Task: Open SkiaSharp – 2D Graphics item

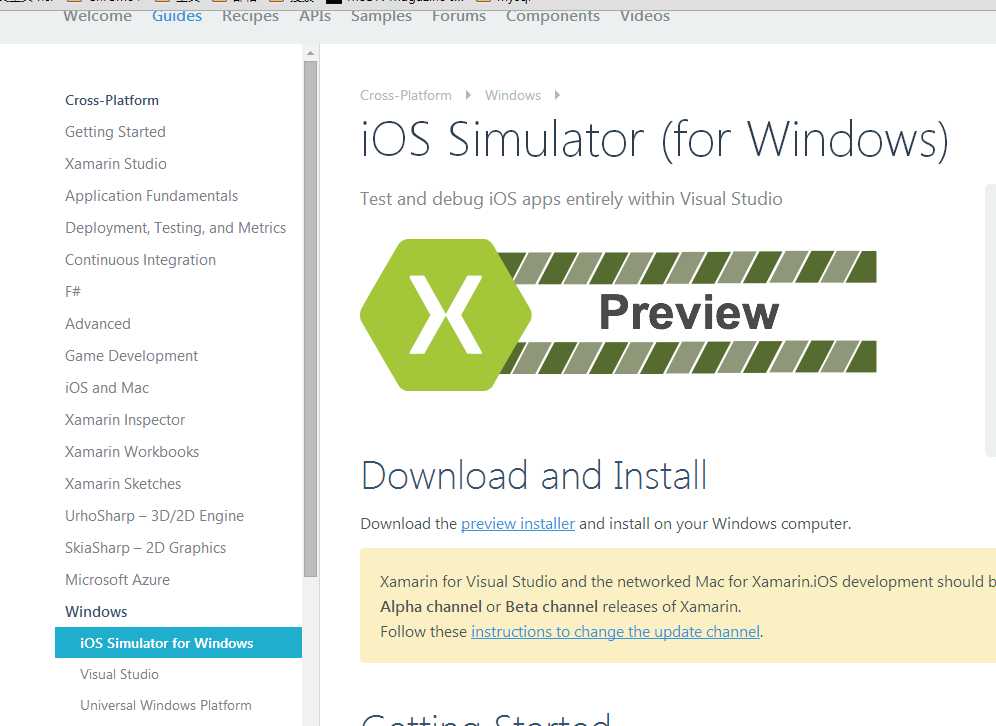Action: pyautogui.click(x=145, y=548)
